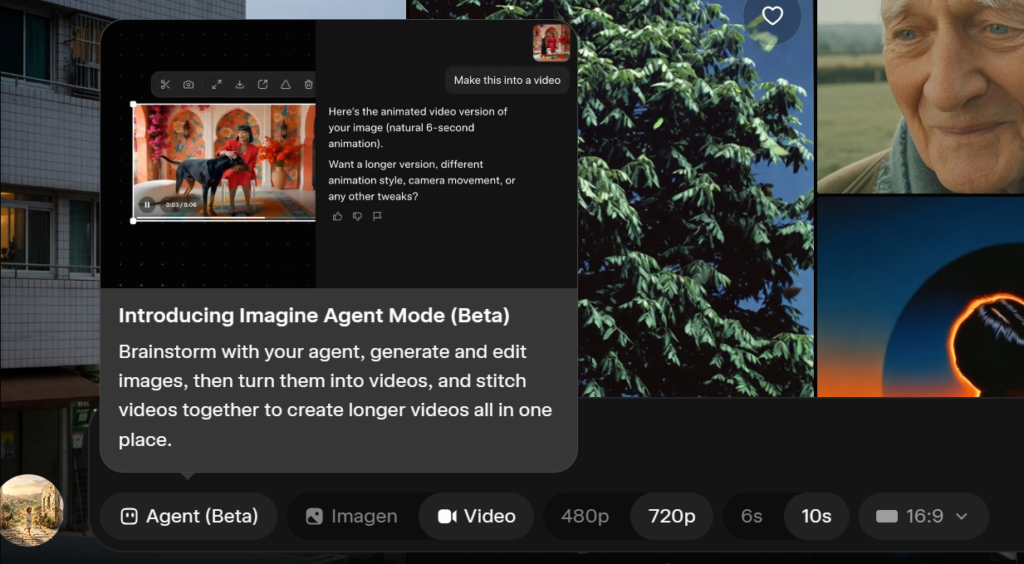Viewport: 1024px width, 564px height.
Task: Click the scissors trim icon in preview toolbar
Action: point(165,84)
